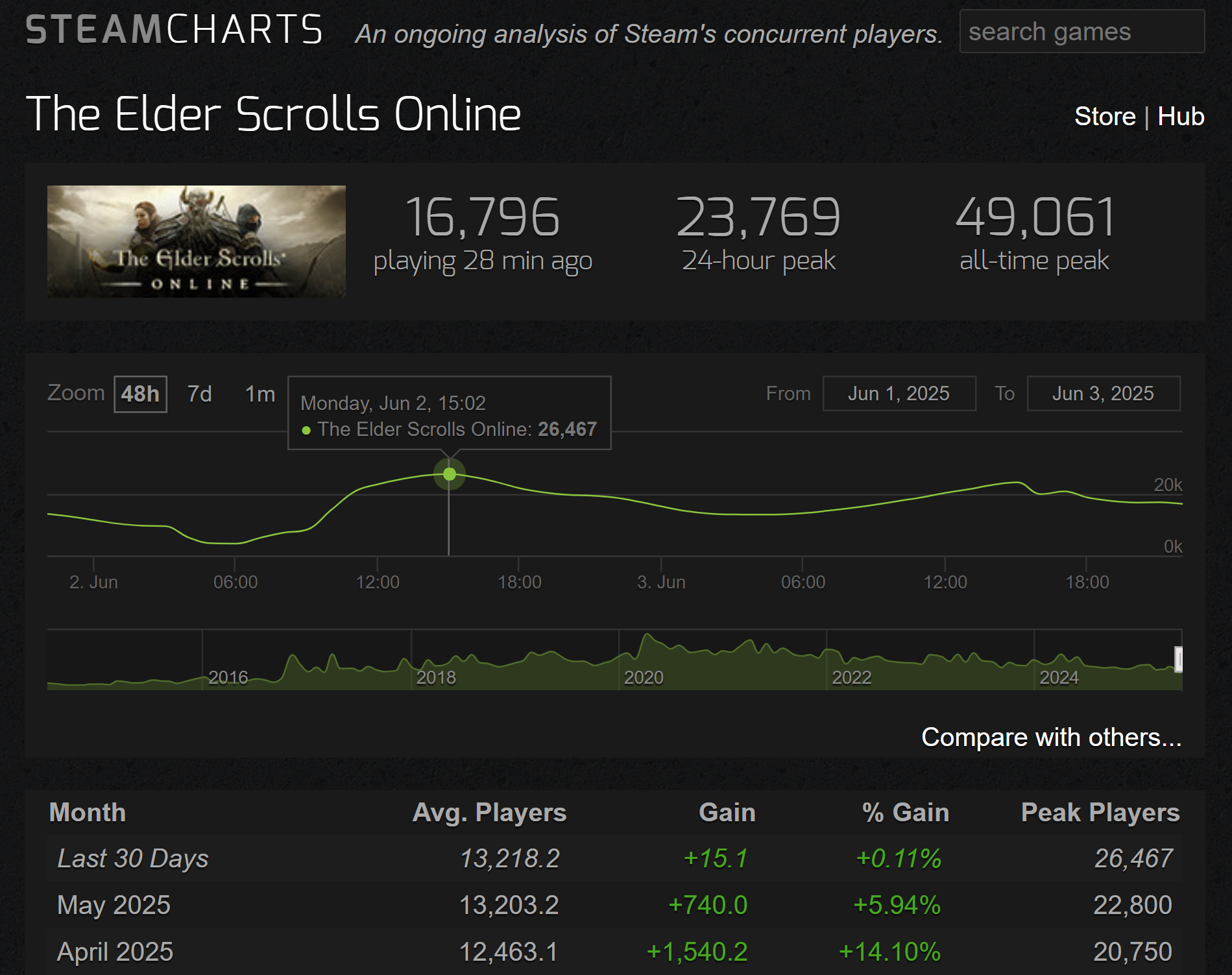Focus the search games input field

click(x=1081, y=32)
